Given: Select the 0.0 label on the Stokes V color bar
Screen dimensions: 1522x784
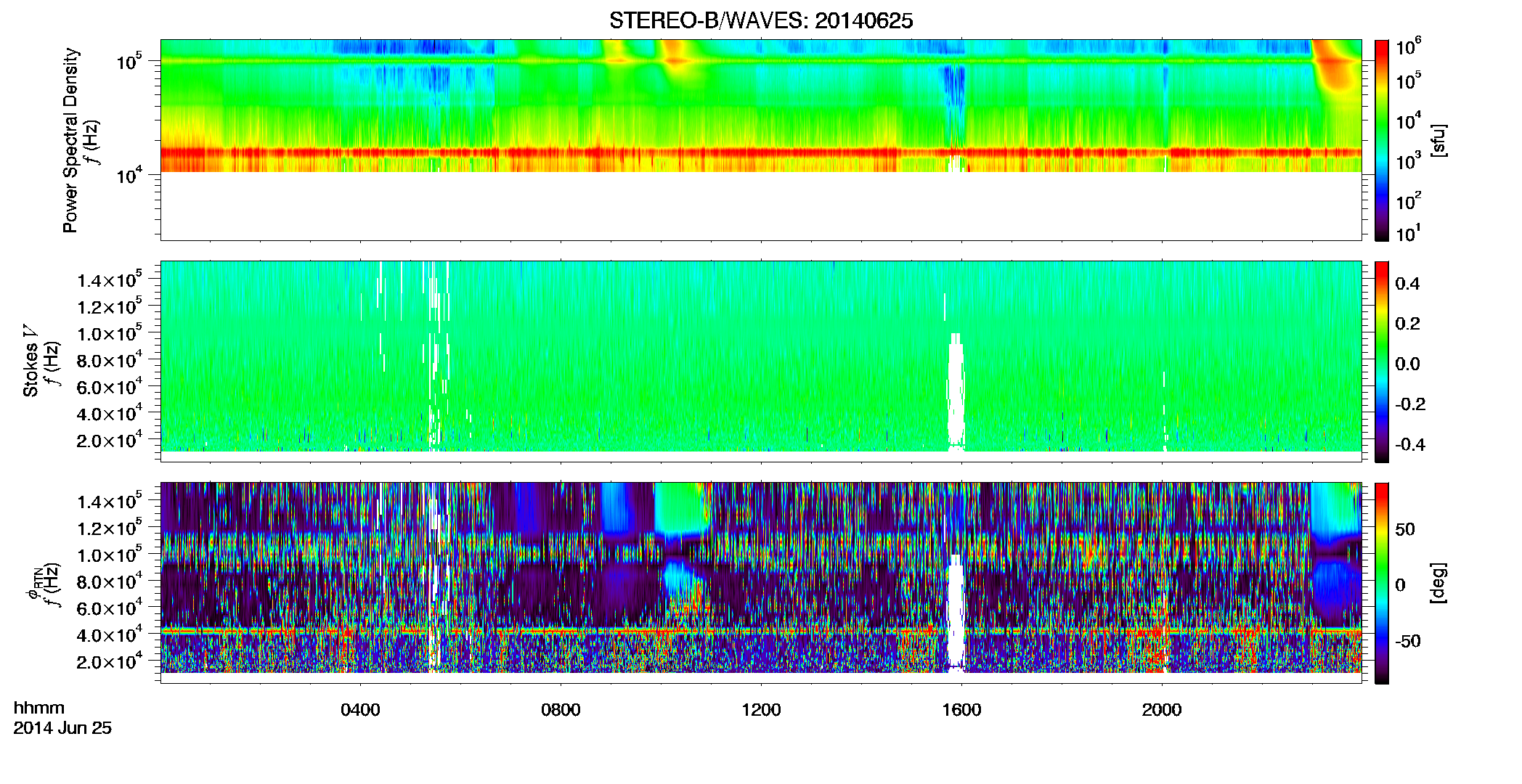Looking at the screenshot, I should click(1407, 364).
